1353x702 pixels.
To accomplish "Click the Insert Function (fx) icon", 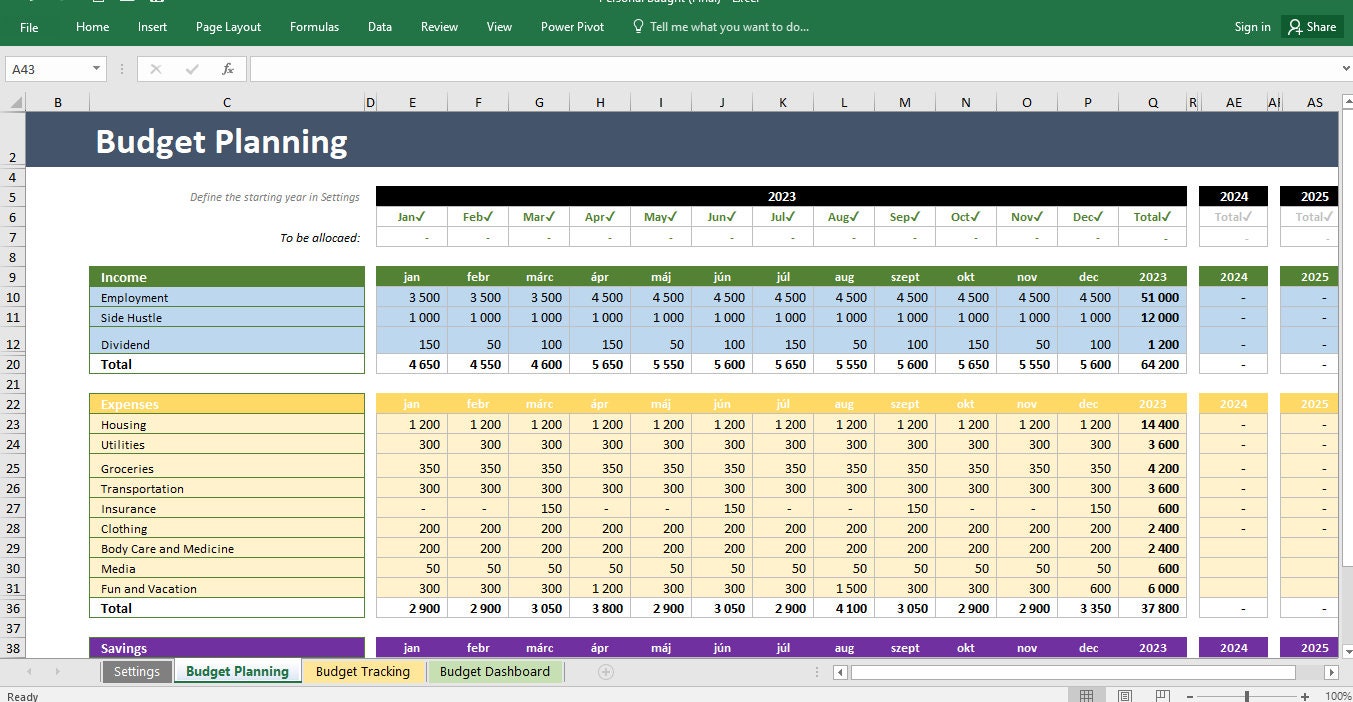I will [227, 69].
